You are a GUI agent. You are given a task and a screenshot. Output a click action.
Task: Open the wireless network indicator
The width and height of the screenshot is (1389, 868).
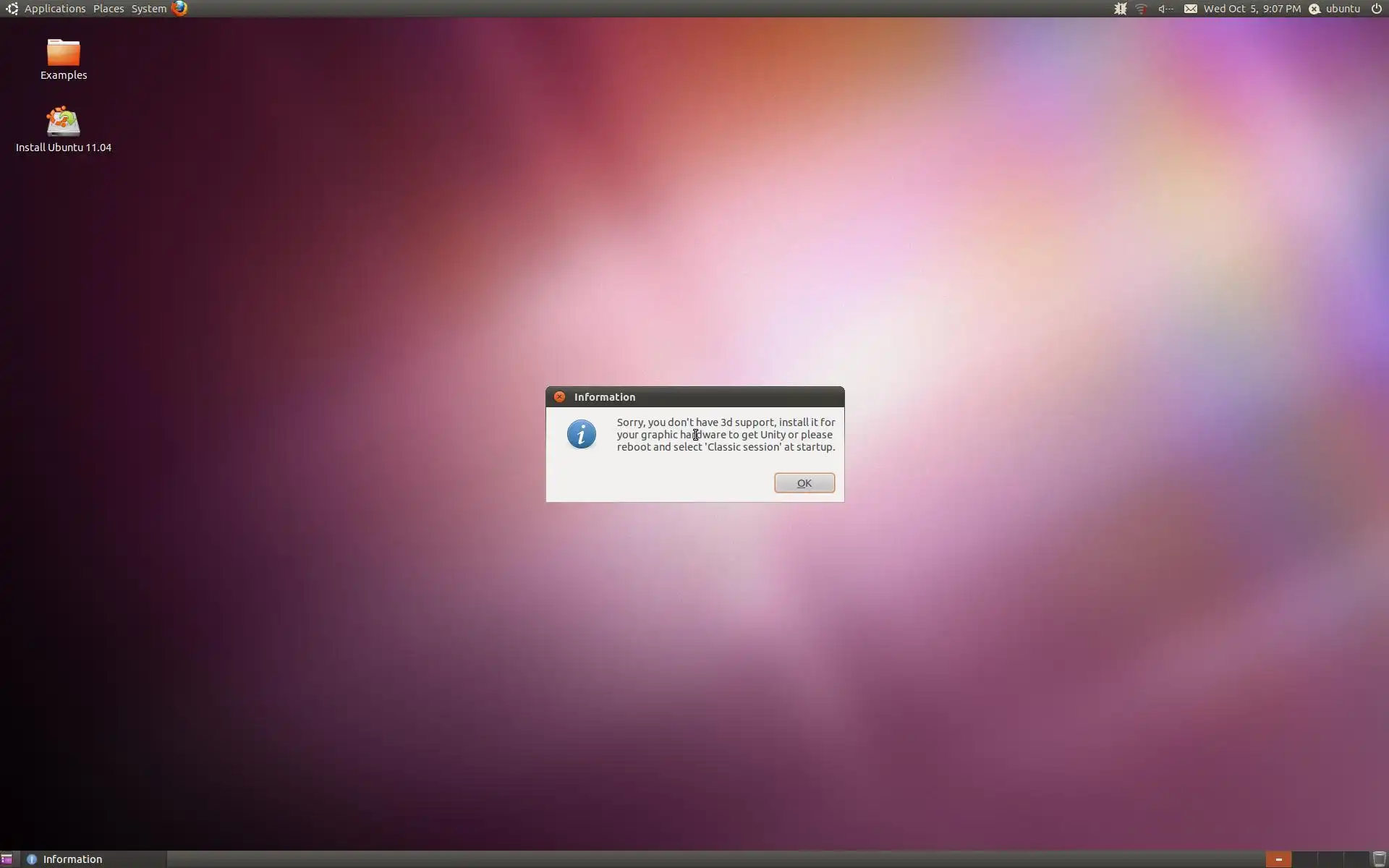(1141, 9)
